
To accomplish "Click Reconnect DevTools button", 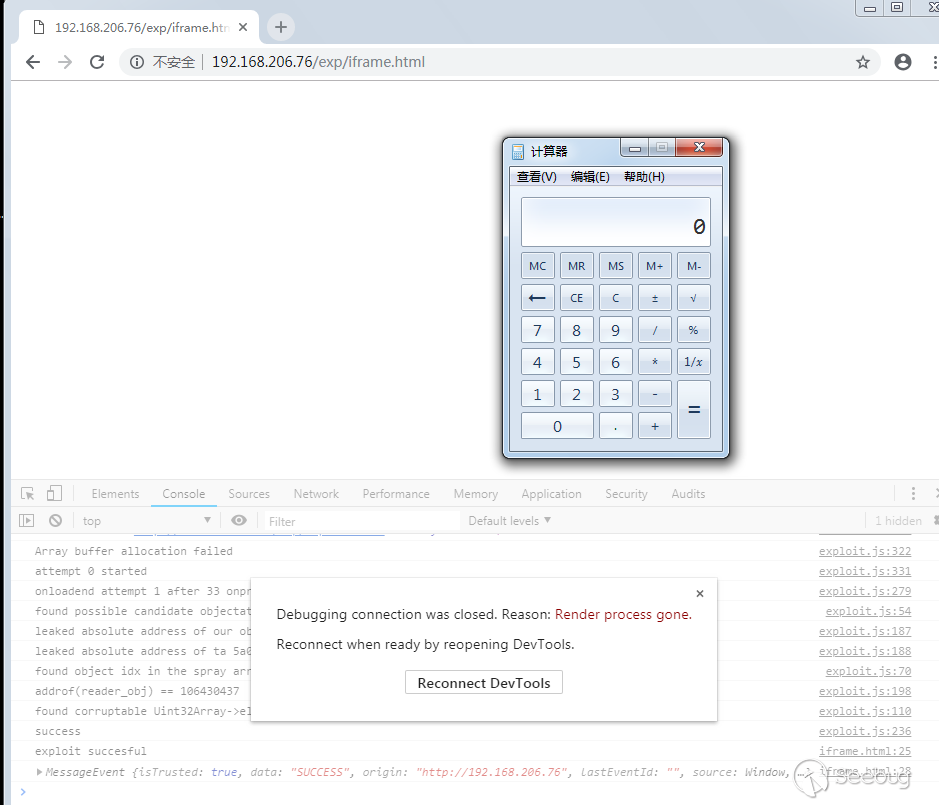I will coord(484,682).
